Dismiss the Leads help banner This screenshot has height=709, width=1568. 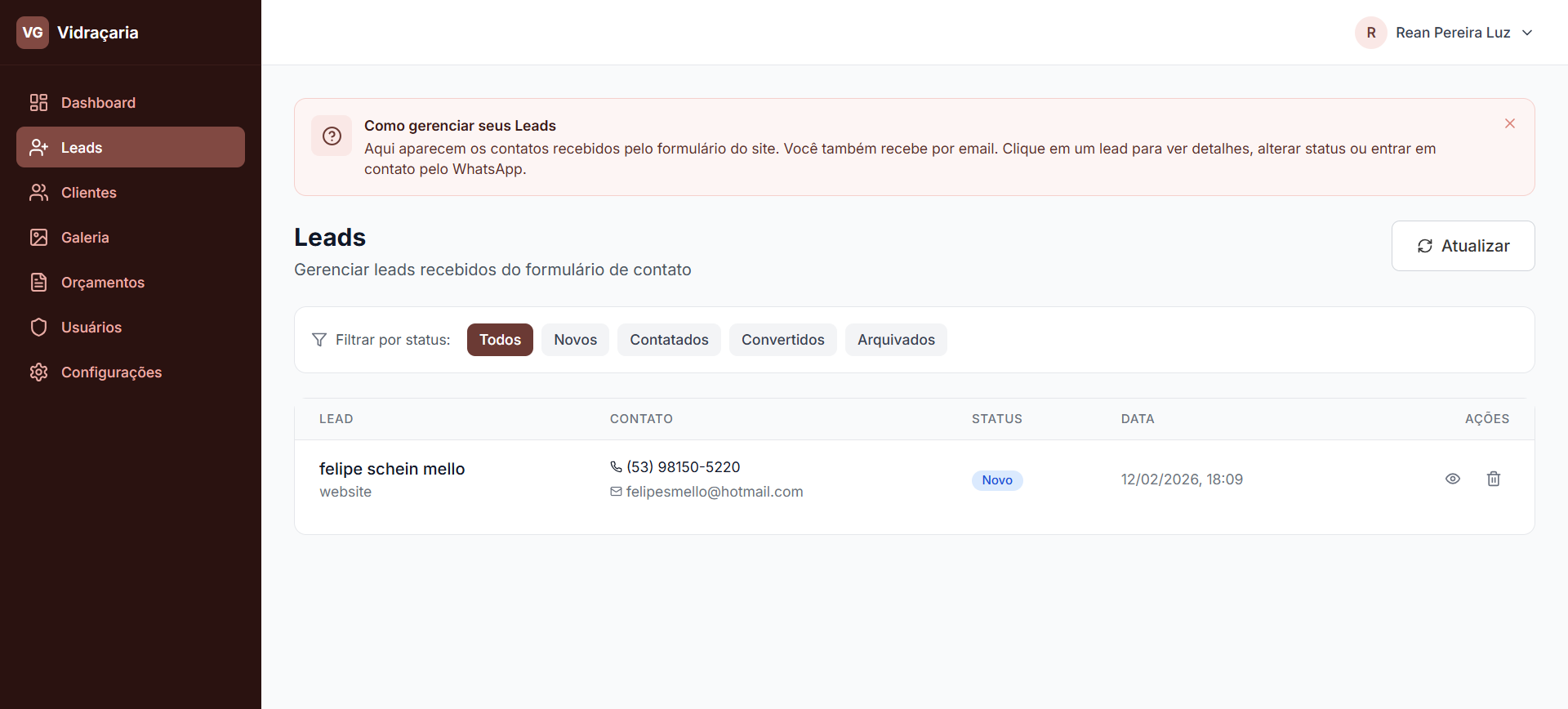(x=1509, y=123)
